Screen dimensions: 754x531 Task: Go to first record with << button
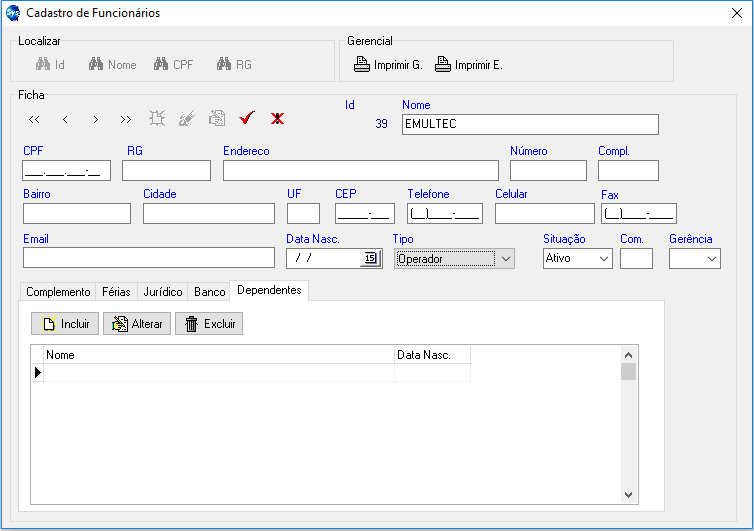(x=35, y=119)
